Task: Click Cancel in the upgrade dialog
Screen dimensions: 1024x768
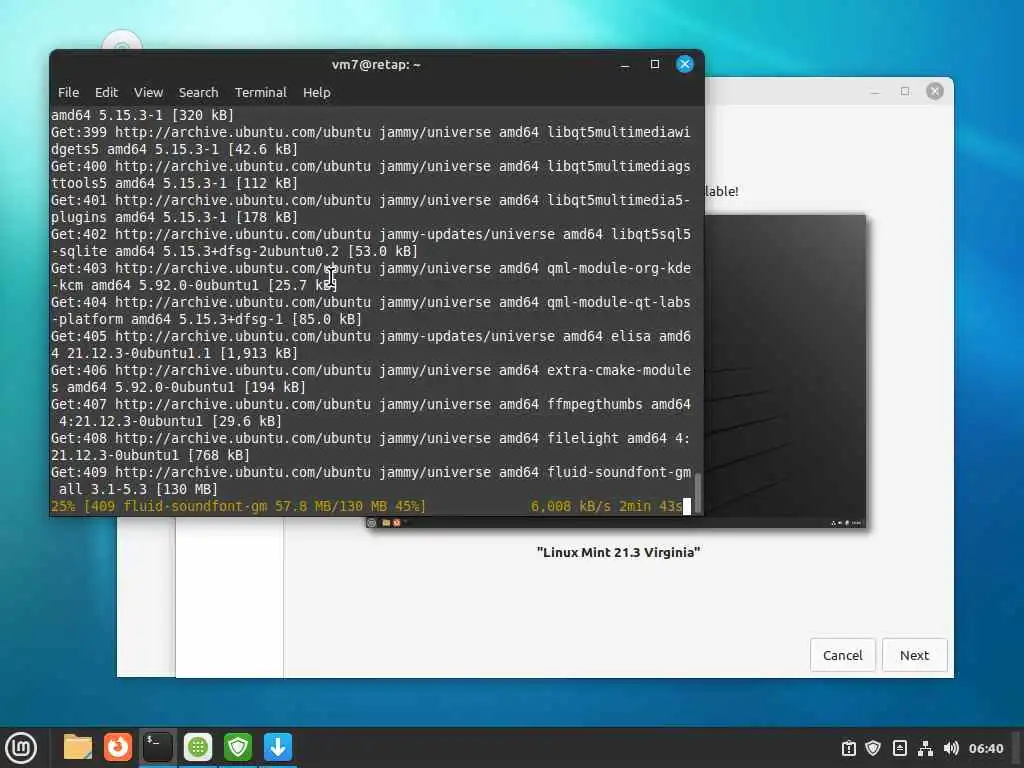Action: pos(842,655)
